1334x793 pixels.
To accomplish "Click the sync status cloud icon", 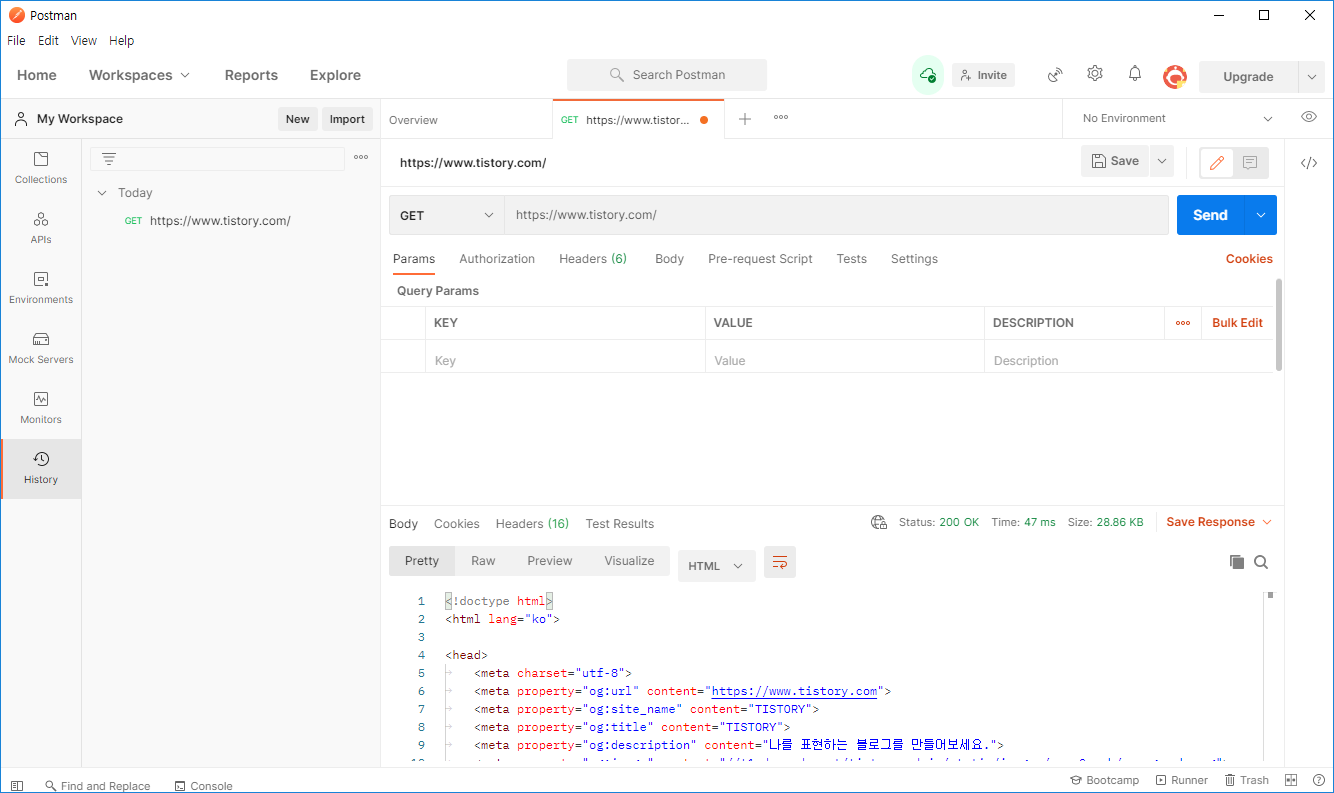I will [x=928, y=75].
